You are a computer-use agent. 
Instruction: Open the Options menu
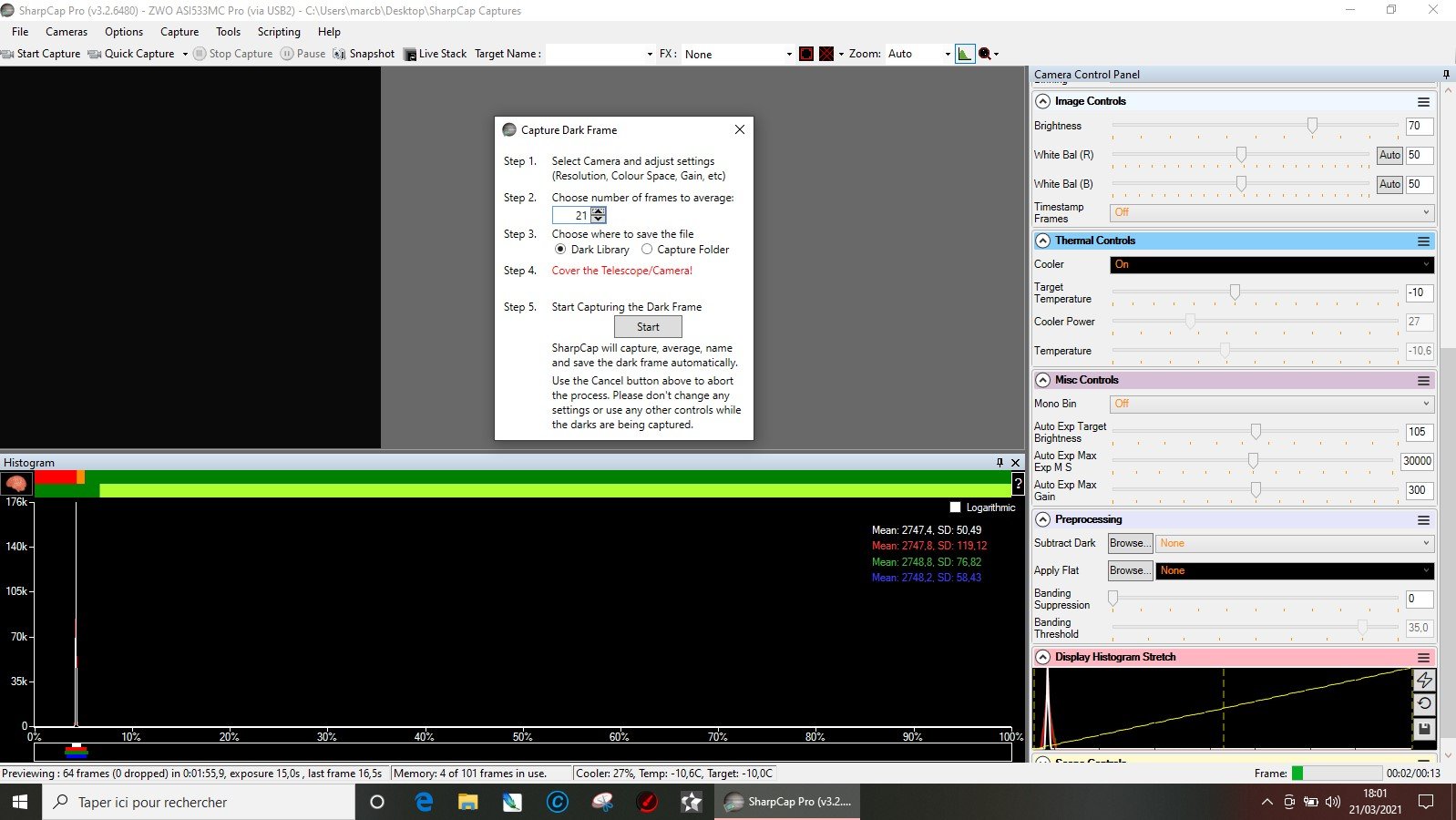pos(124,31)
